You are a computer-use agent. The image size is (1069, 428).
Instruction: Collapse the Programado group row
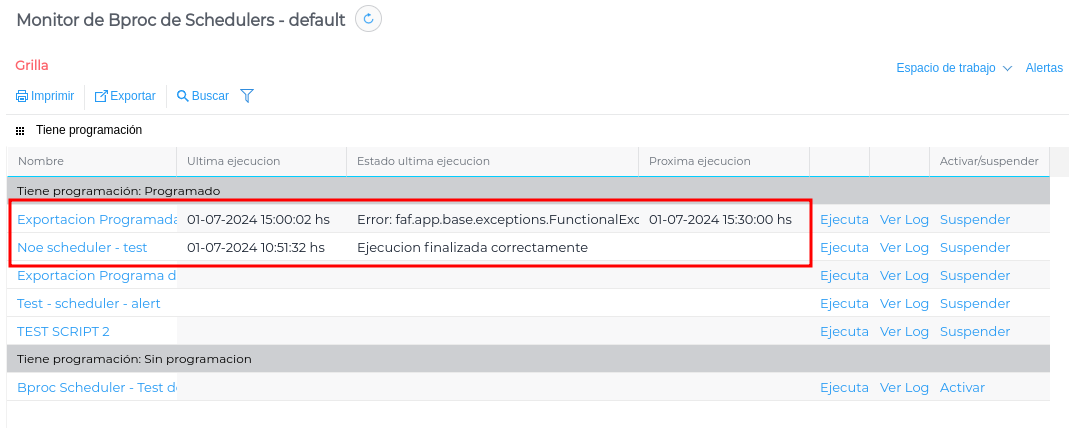click(x=118, y=190)
